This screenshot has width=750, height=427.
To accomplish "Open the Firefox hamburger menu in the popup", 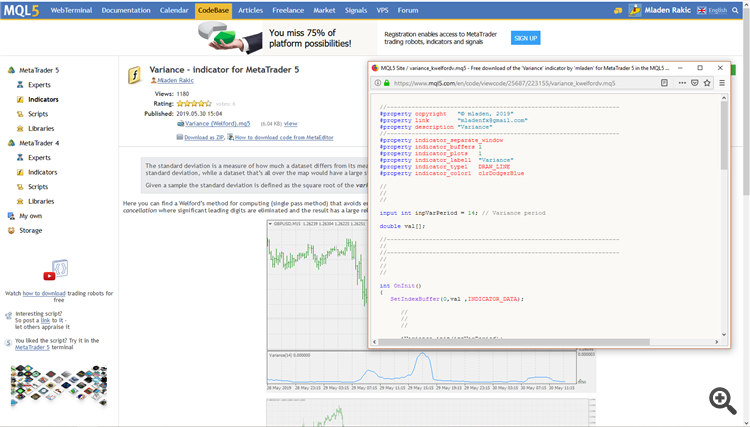I will 722,83.
